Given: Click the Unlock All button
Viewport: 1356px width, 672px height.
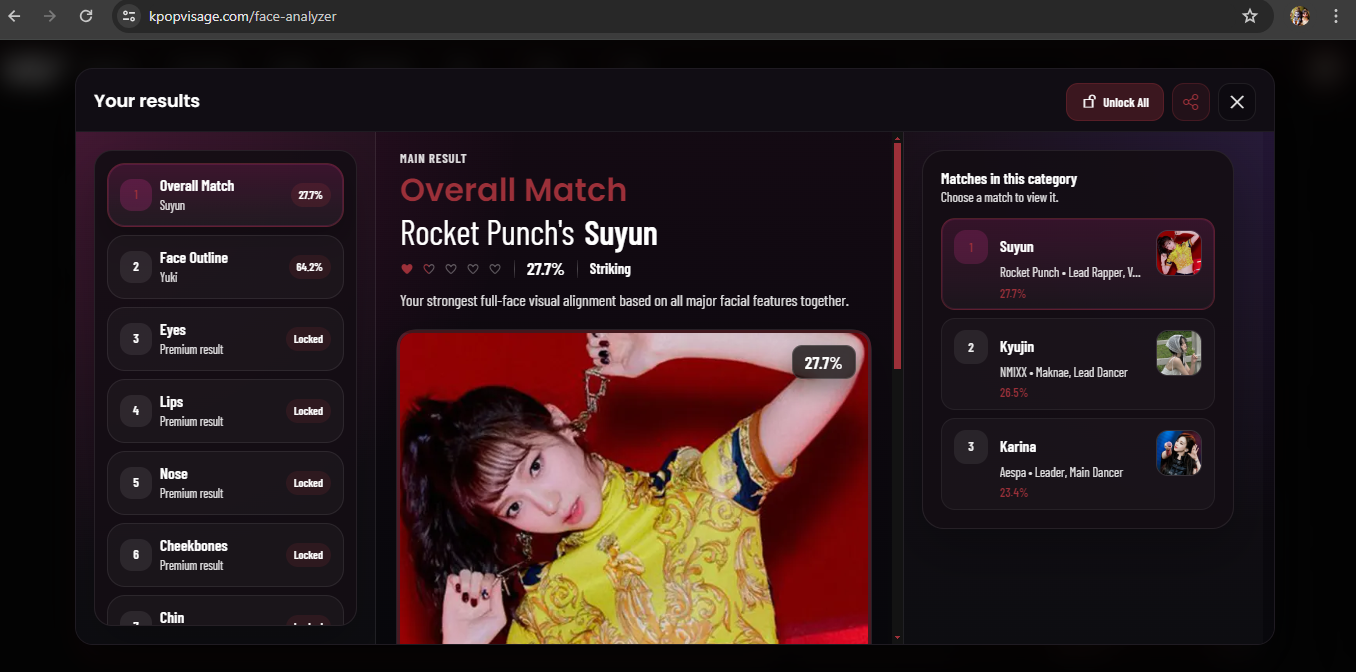Looking at the screenshot, I should coord(1115,102).
